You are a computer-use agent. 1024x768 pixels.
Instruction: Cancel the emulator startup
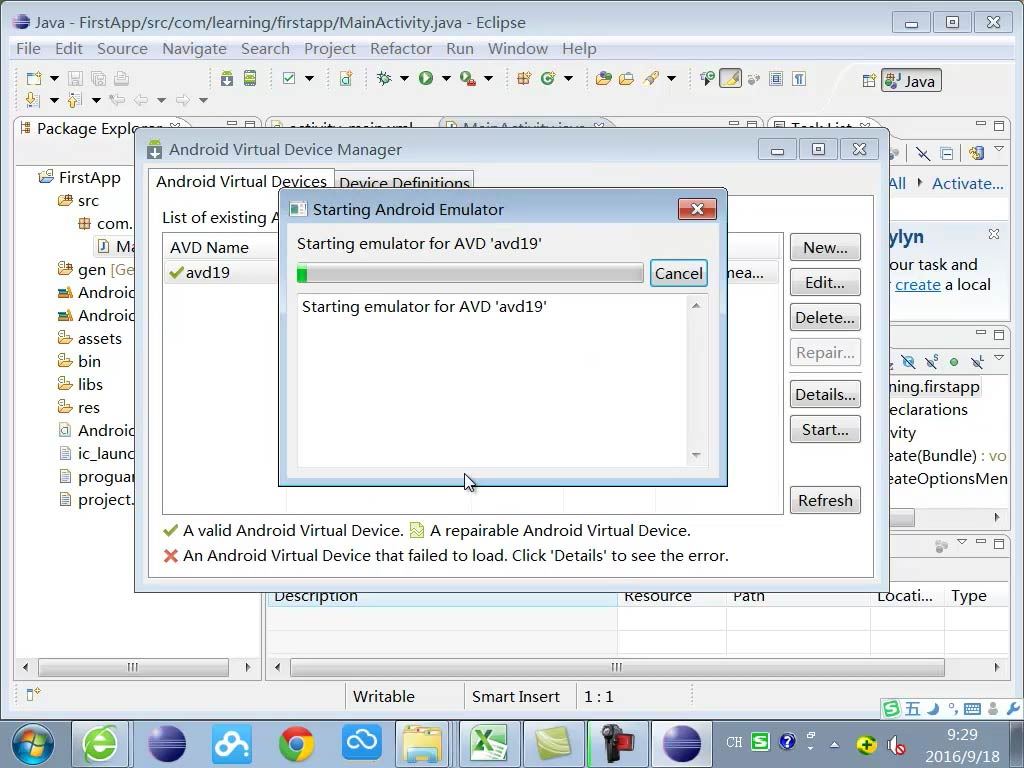pyautogui.click(x=679, y=273)
